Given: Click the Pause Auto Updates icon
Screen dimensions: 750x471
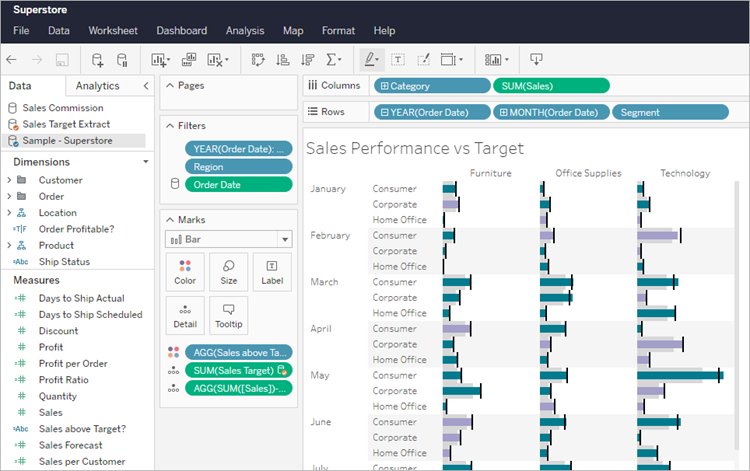Looking at the screenshot, I should pos(122,60).
